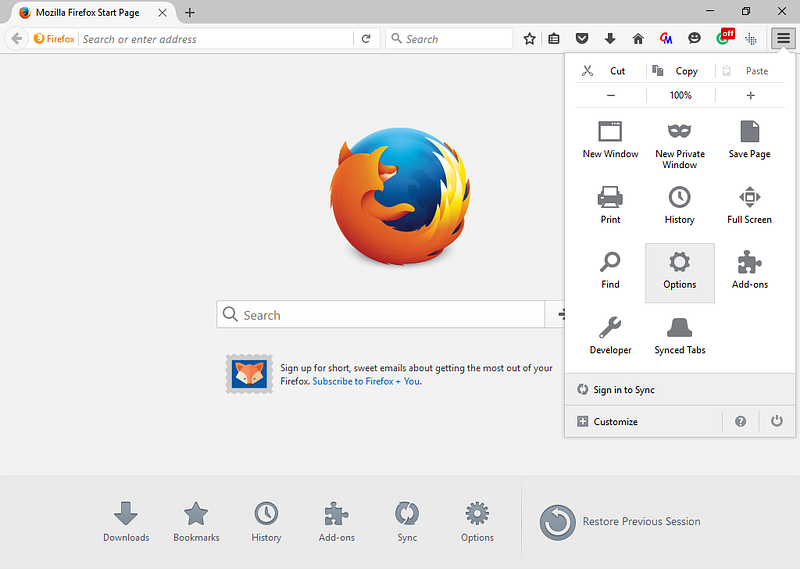
Task: Open a New Window from the menu
Action: click(x=610, y=140)
